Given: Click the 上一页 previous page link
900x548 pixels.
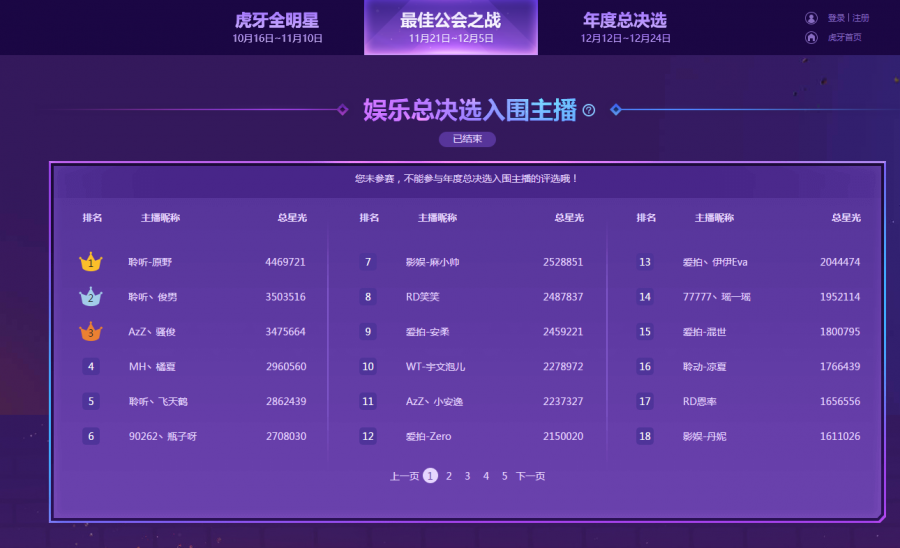Looking at the screenshot, I should pos(404,476).
